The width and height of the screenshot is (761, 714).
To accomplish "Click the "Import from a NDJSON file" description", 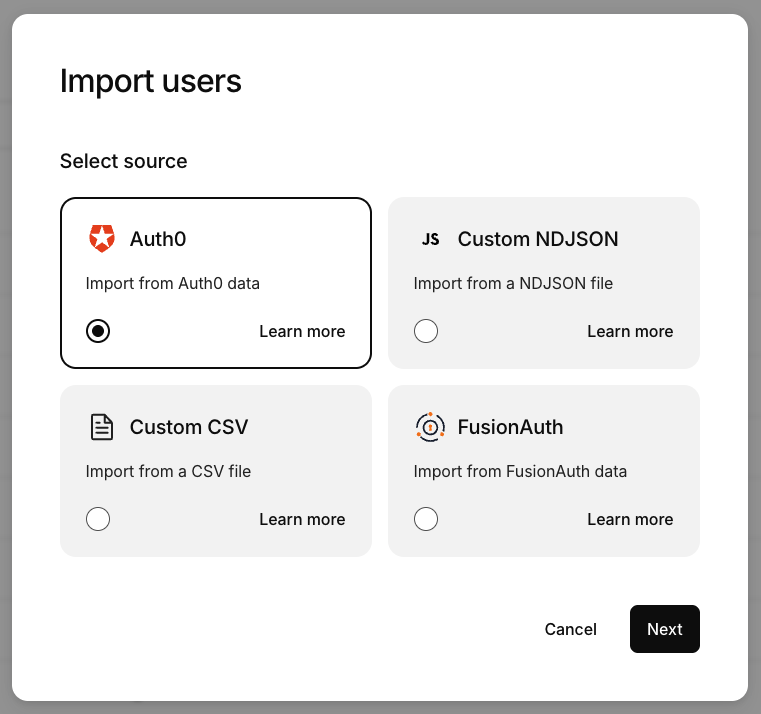I will click(x=513, y=283).
